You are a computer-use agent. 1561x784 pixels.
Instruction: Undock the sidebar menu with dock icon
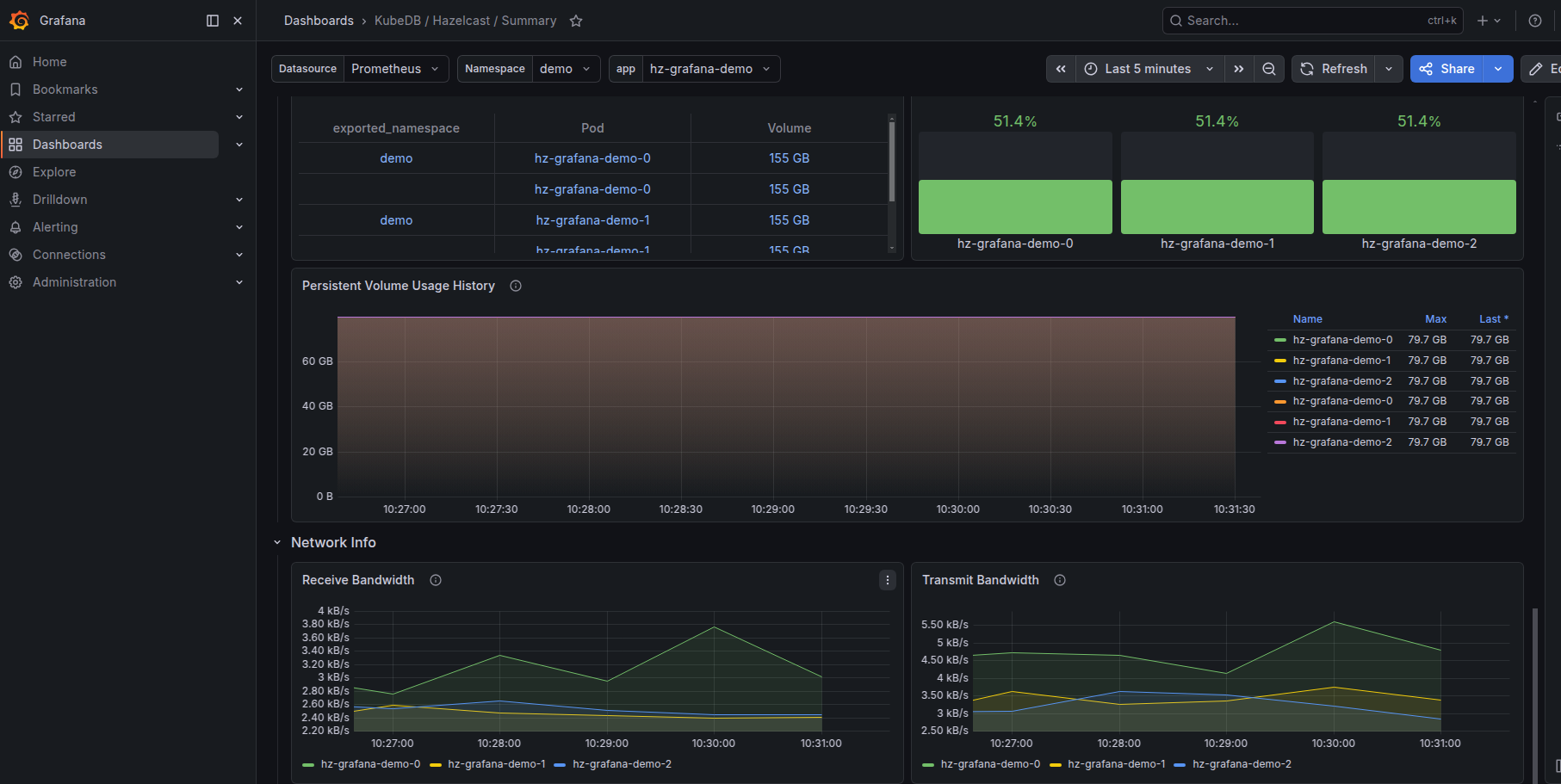point(213,21)
